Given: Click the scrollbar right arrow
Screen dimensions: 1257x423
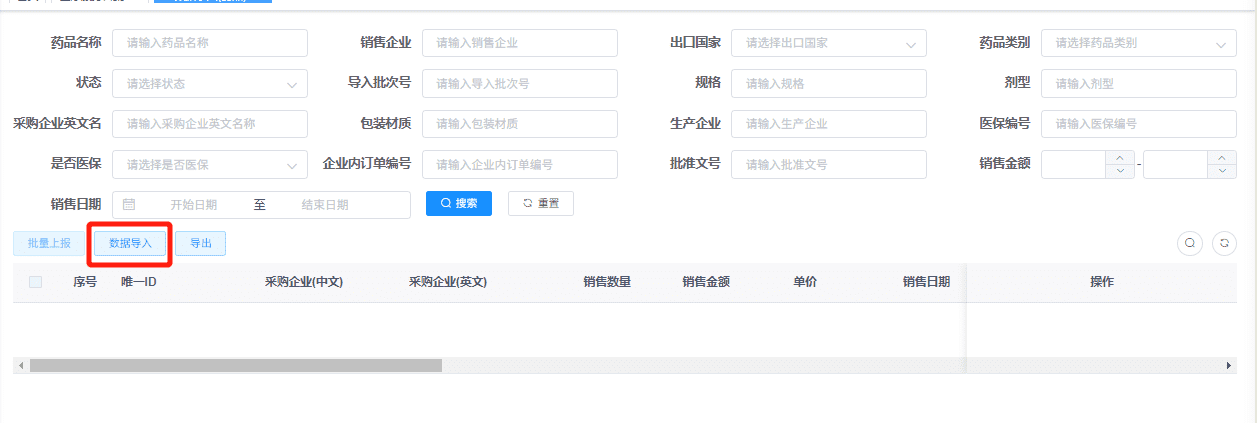Looking at the screenshot, I should (1229, 366).
